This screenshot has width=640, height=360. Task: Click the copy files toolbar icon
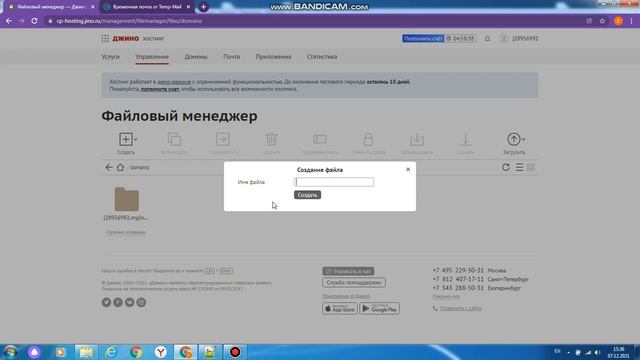pyautogui.click(x=174, y=139)
